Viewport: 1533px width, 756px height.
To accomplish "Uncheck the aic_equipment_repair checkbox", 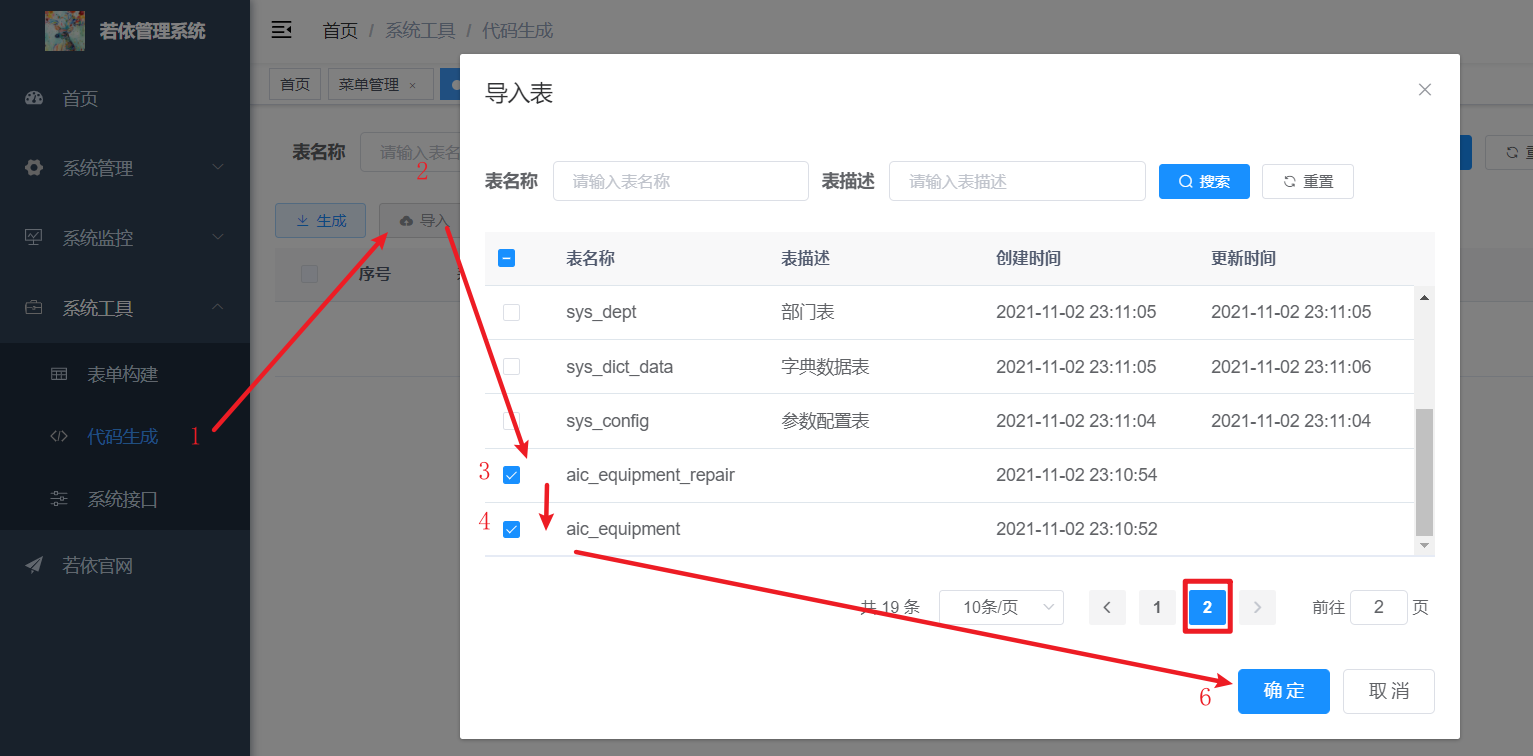I will click(511, 475).
